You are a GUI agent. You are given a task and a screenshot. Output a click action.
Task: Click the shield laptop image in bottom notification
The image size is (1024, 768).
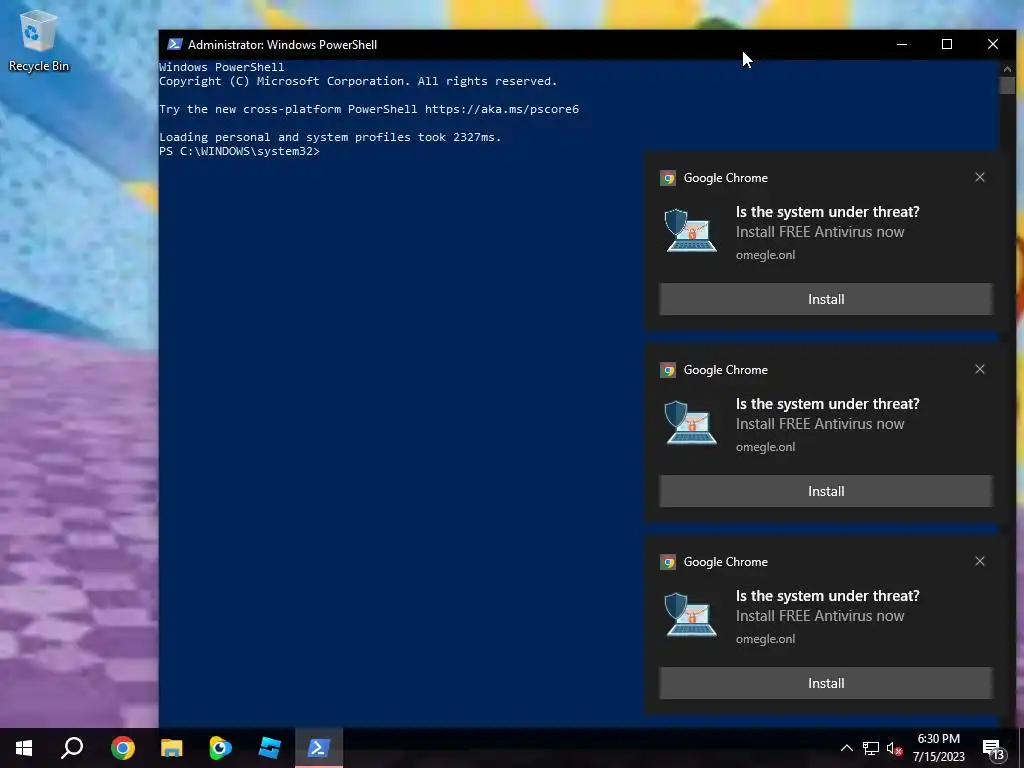690,615
